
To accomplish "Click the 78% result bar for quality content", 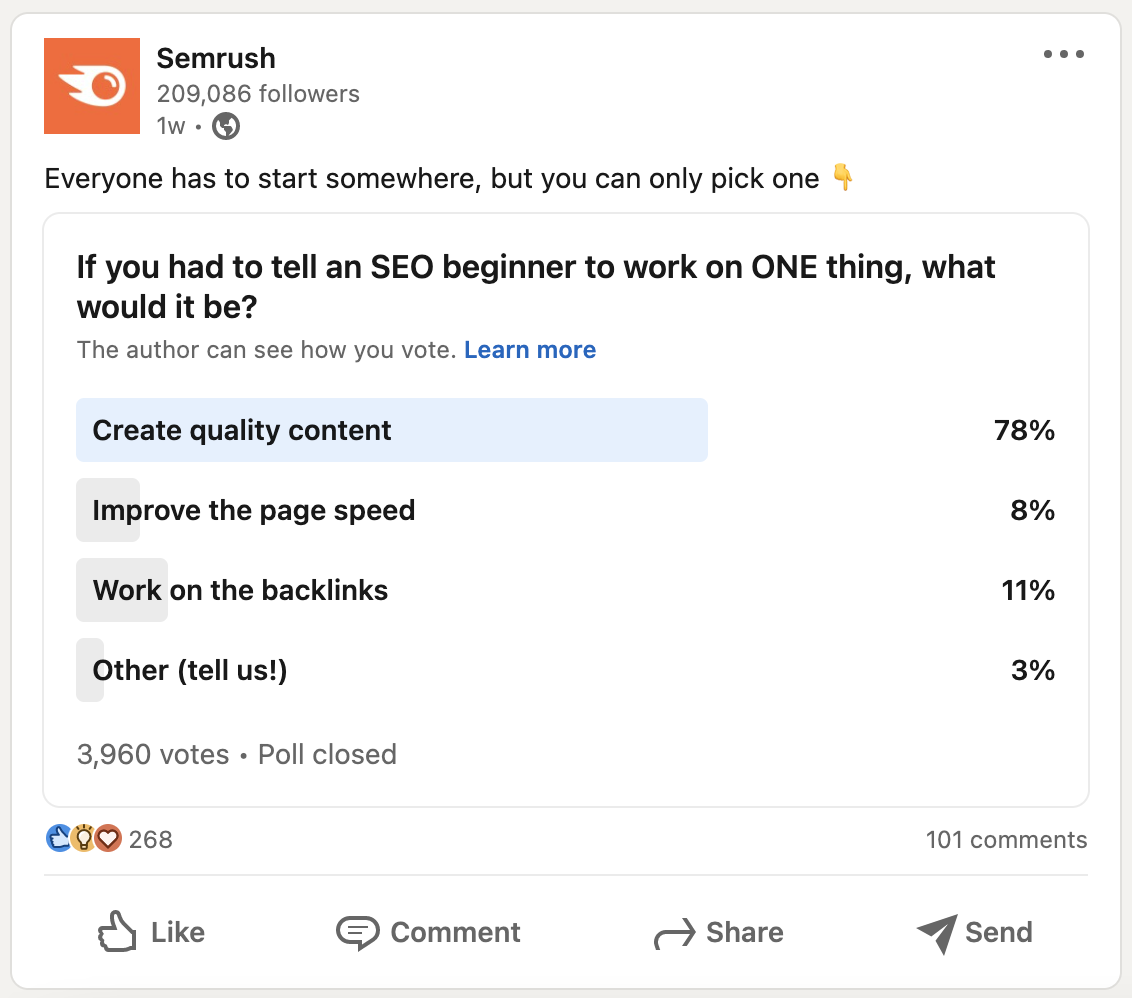I will click(x=392, y=430).
